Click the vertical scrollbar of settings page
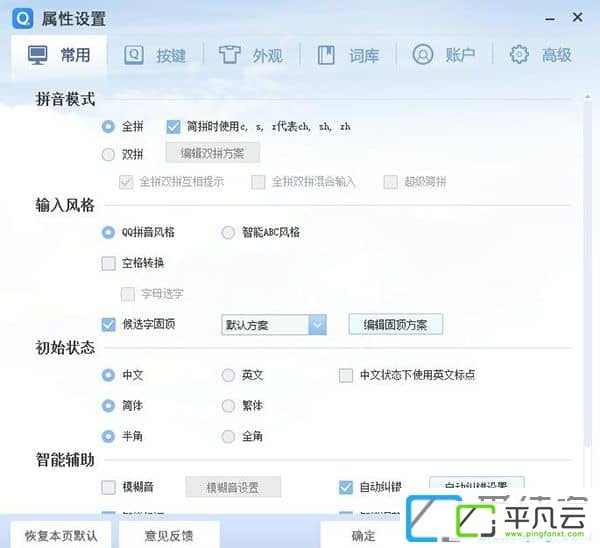 587,272
